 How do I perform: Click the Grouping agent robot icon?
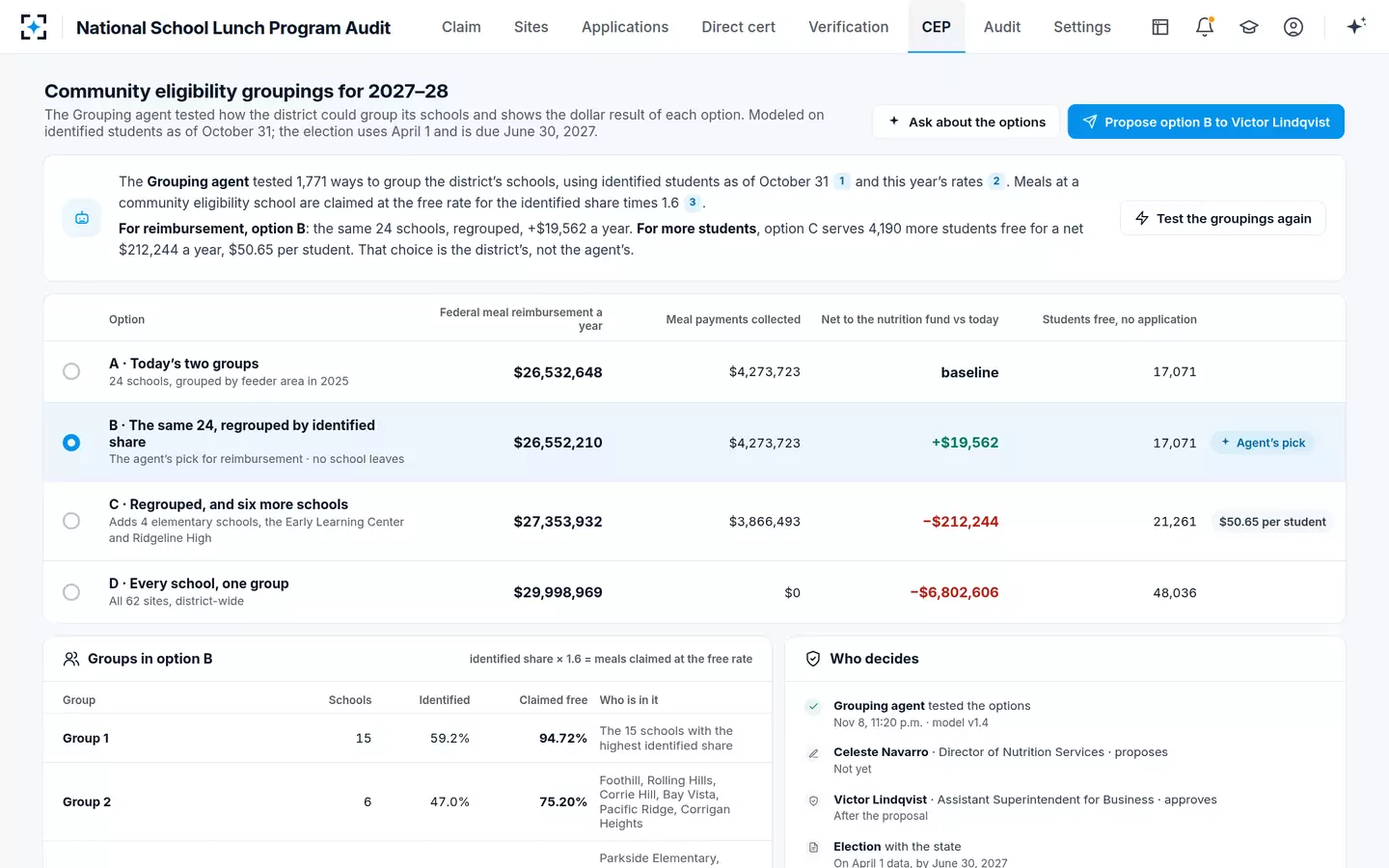[82, 218]
